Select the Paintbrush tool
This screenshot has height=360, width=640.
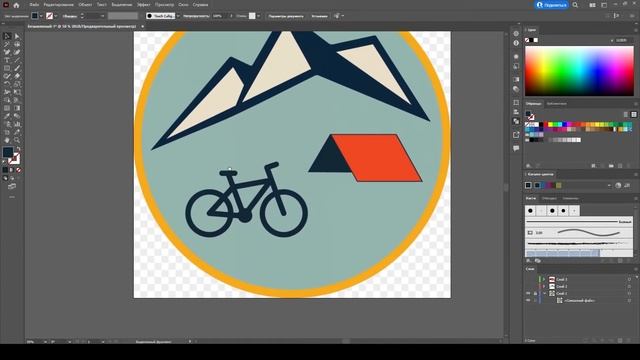17,68
